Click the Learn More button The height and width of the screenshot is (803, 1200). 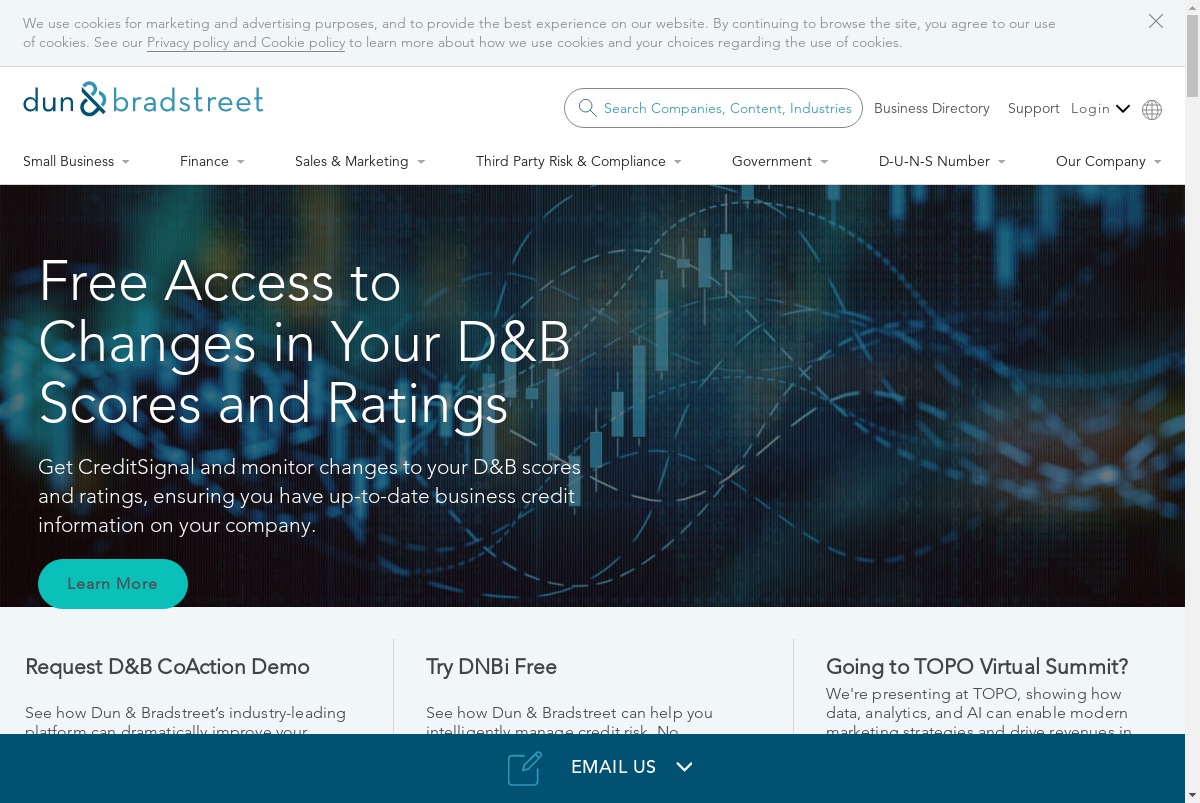113,583
